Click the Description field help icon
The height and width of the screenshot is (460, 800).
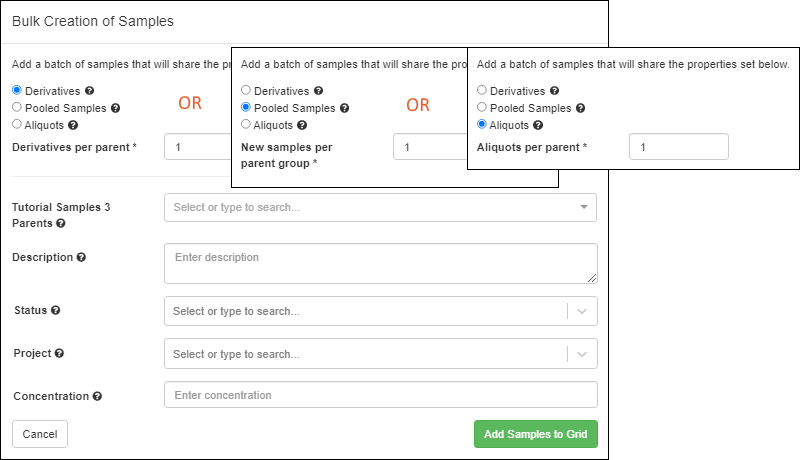[81, 257]
